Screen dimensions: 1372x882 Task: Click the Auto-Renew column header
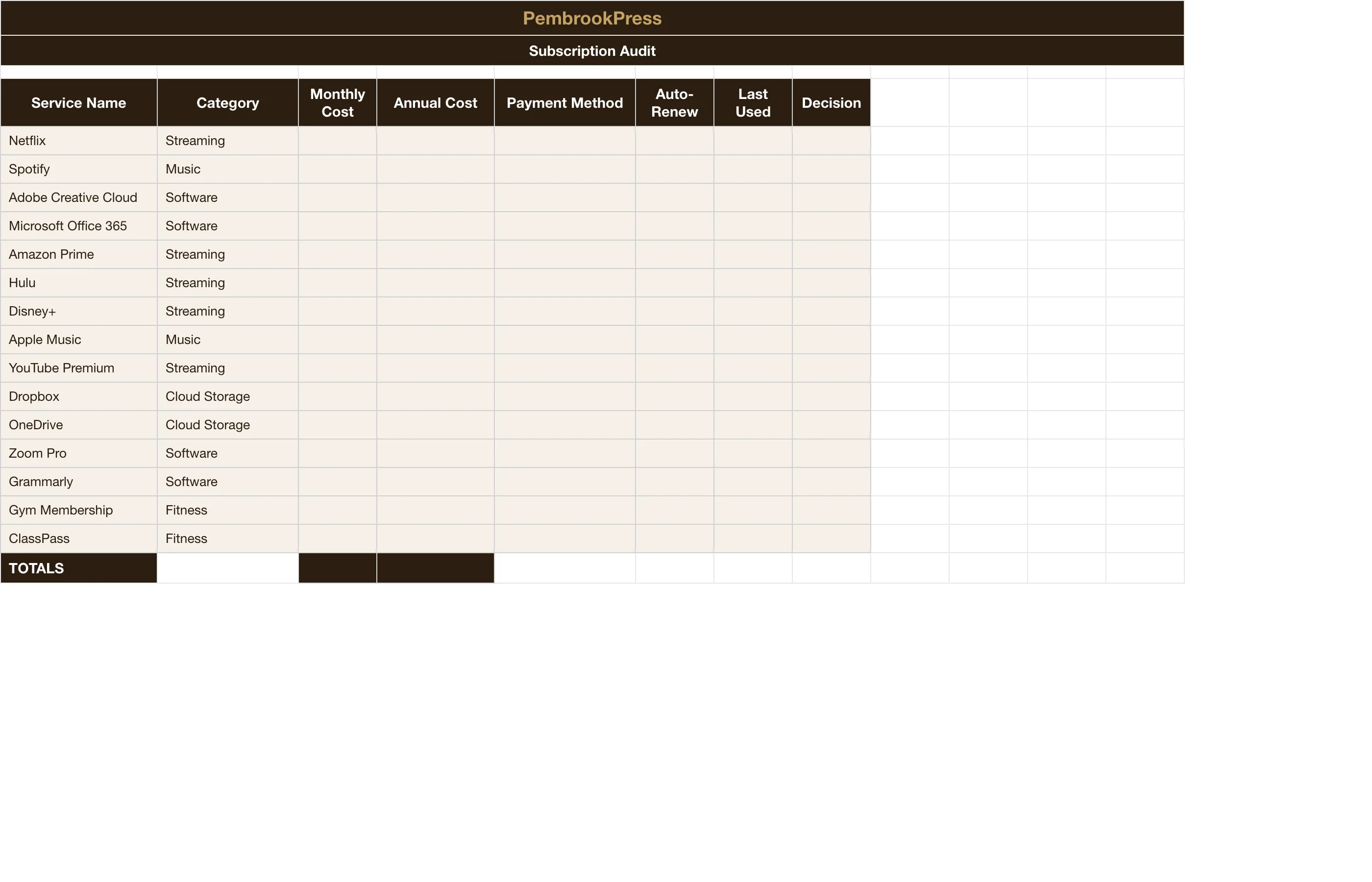tap(675, 102)
